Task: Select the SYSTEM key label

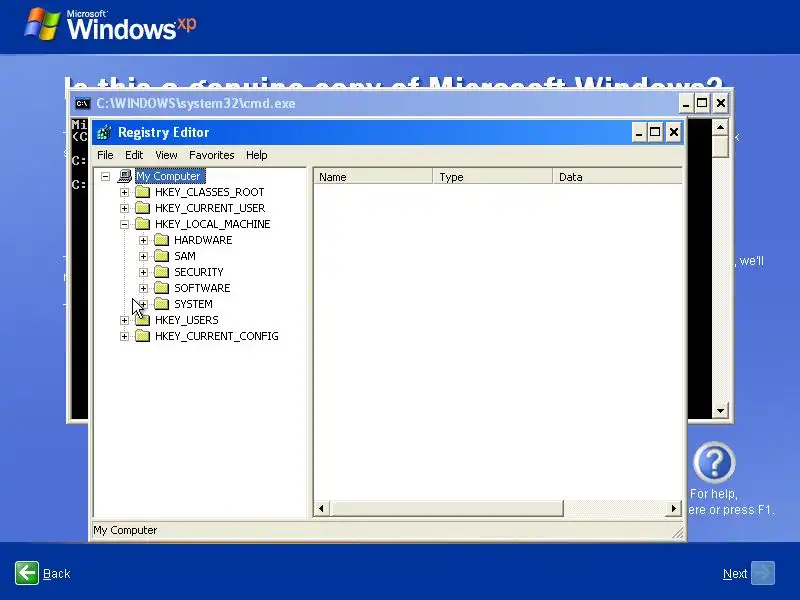Action: coord(193,304)
